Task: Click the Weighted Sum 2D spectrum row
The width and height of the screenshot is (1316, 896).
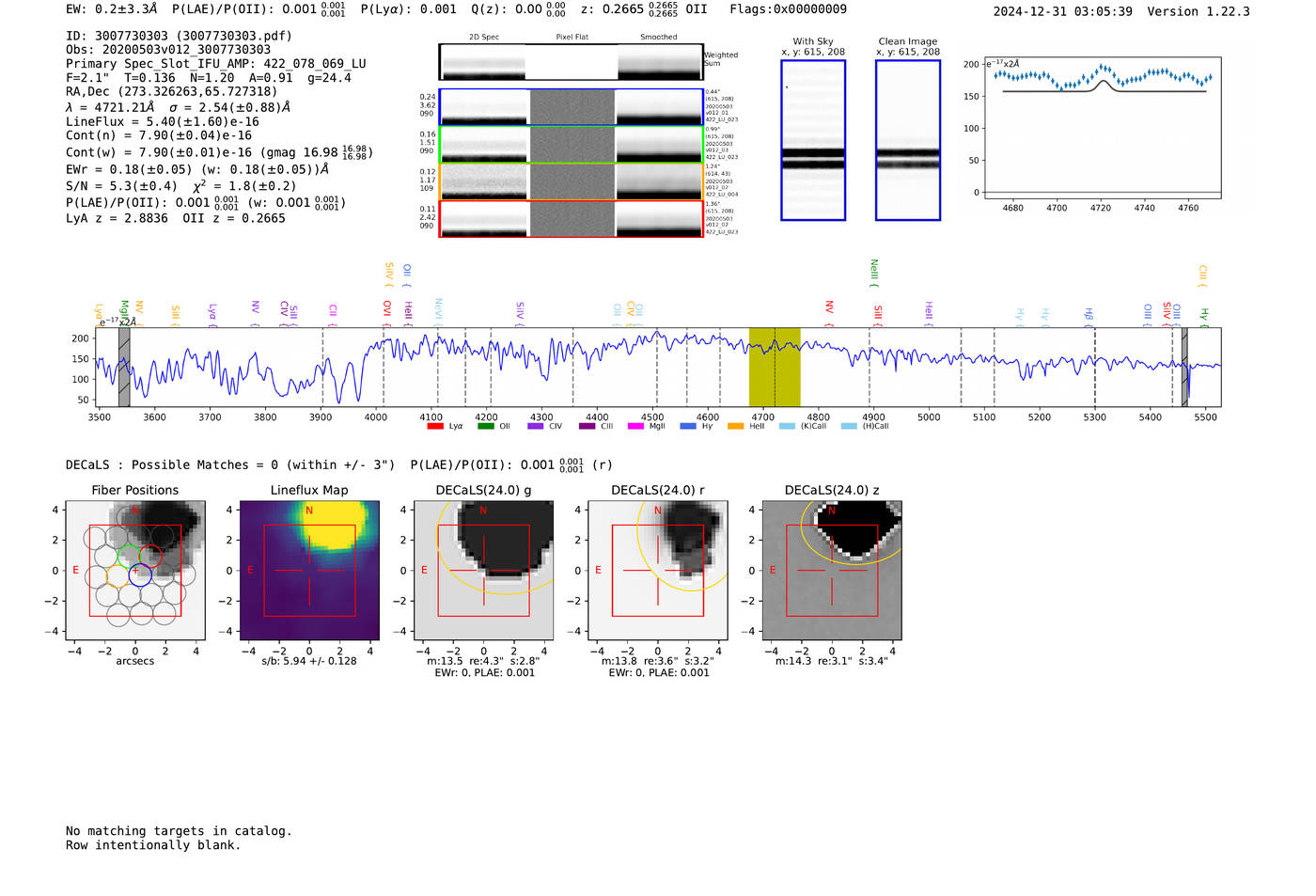Action: point(571,62)
